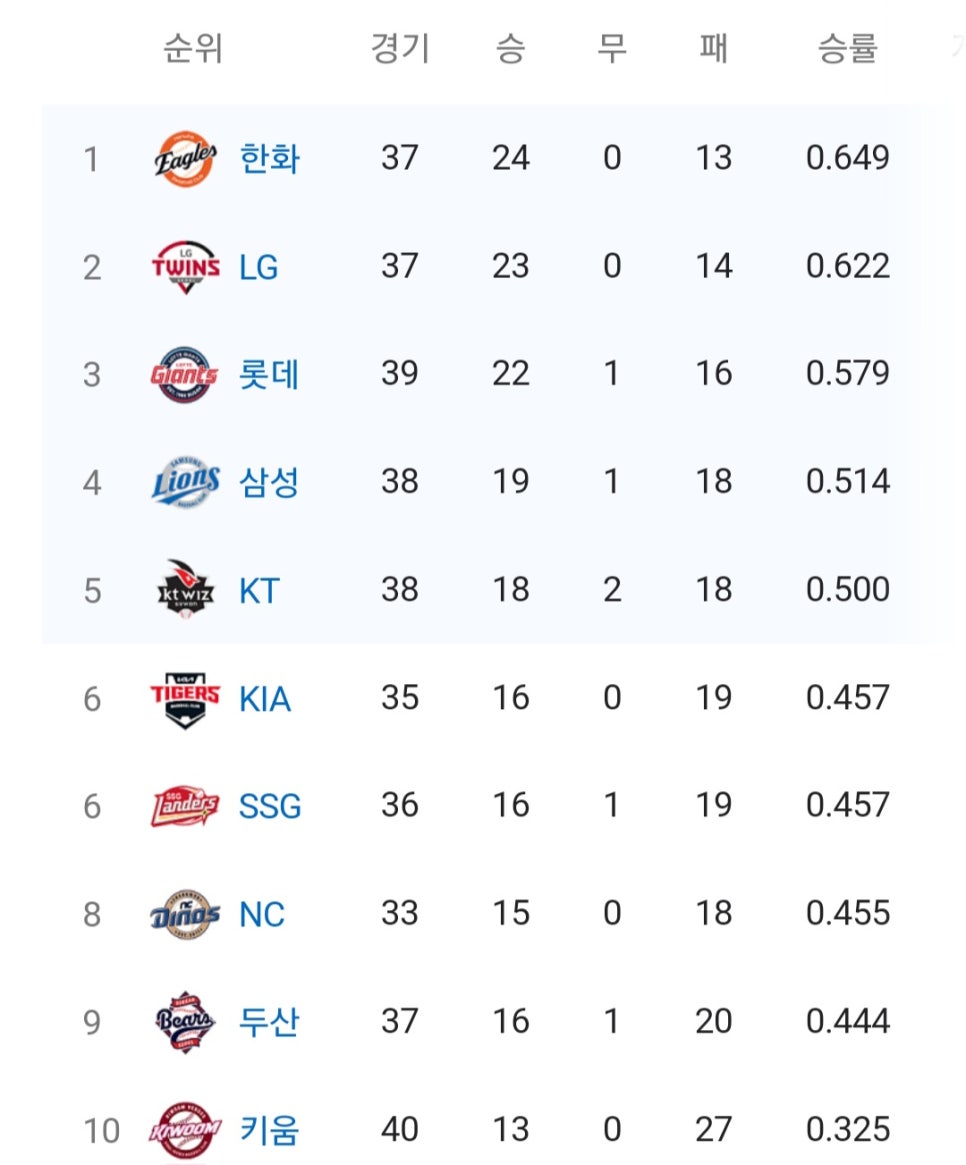This screenshot has height=1165, width=966.
Task: Click the NC Dinos team logo
Action: click(x=185, y=914)
